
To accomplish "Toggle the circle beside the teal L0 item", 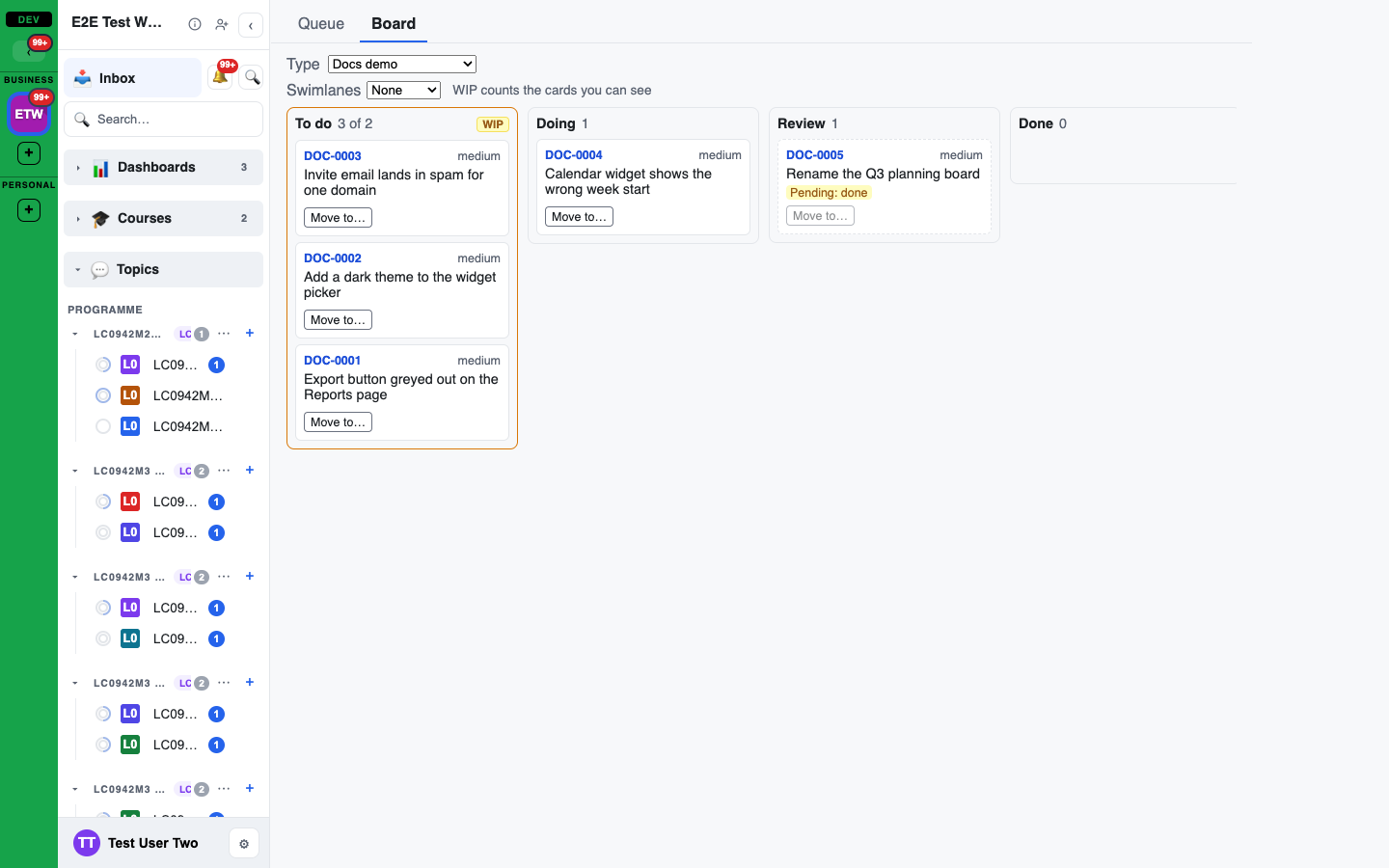I will (x=103, y=638).
